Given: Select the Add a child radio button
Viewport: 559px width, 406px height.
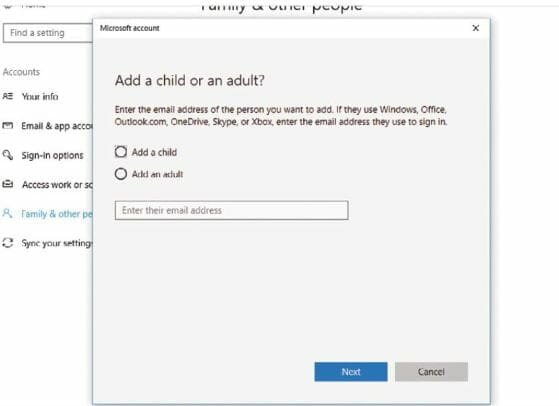Looking at the screenshot, I should 121,152.
